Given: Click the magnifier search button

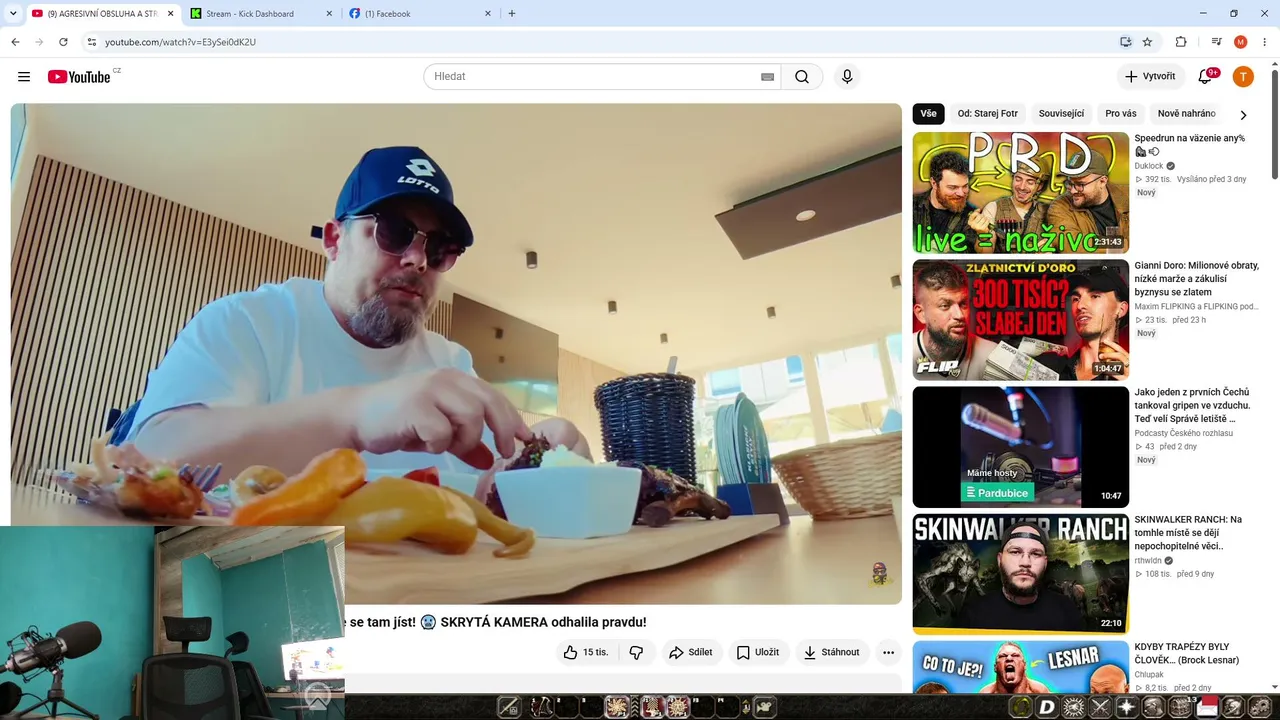Looking at the screenshot, I should [802, 77].
